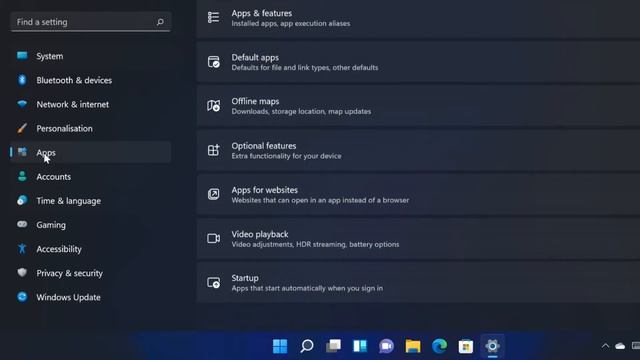
Task: Click the OneDrive cloud tray icon
Action: pyautogui.click(x=620, y=346)
